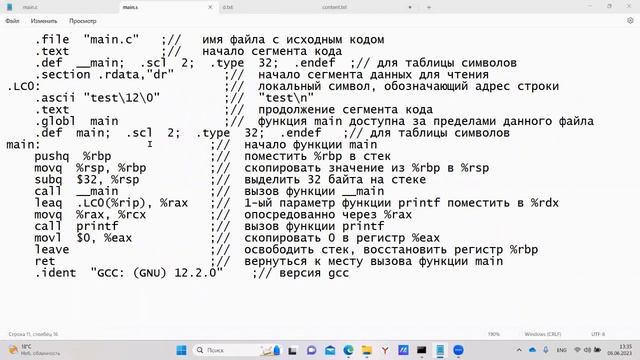This screenshot has width=640, height=360.
Task: Open the Файл menu
Action: (12, 21)
